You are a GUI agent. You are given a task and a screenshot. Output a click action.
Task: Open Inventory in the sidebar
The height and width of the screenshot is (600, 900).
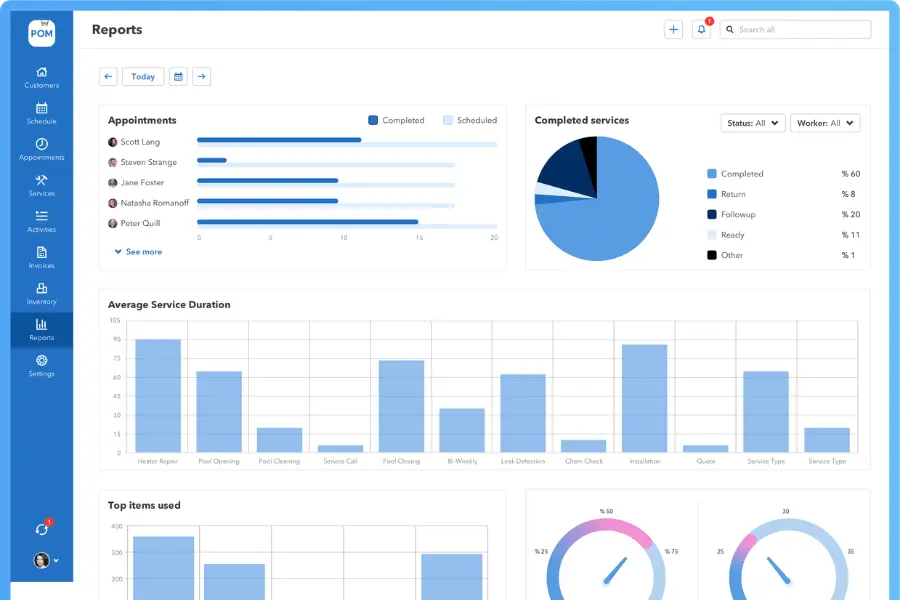pos(41,295)
